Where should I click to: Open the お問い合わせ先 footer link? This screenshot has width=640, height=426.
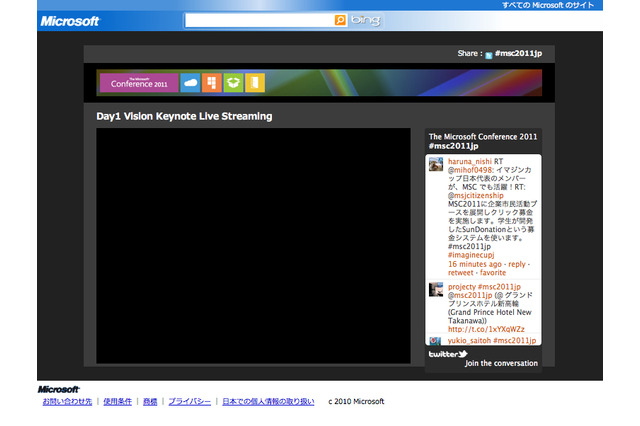pos(67,402)
